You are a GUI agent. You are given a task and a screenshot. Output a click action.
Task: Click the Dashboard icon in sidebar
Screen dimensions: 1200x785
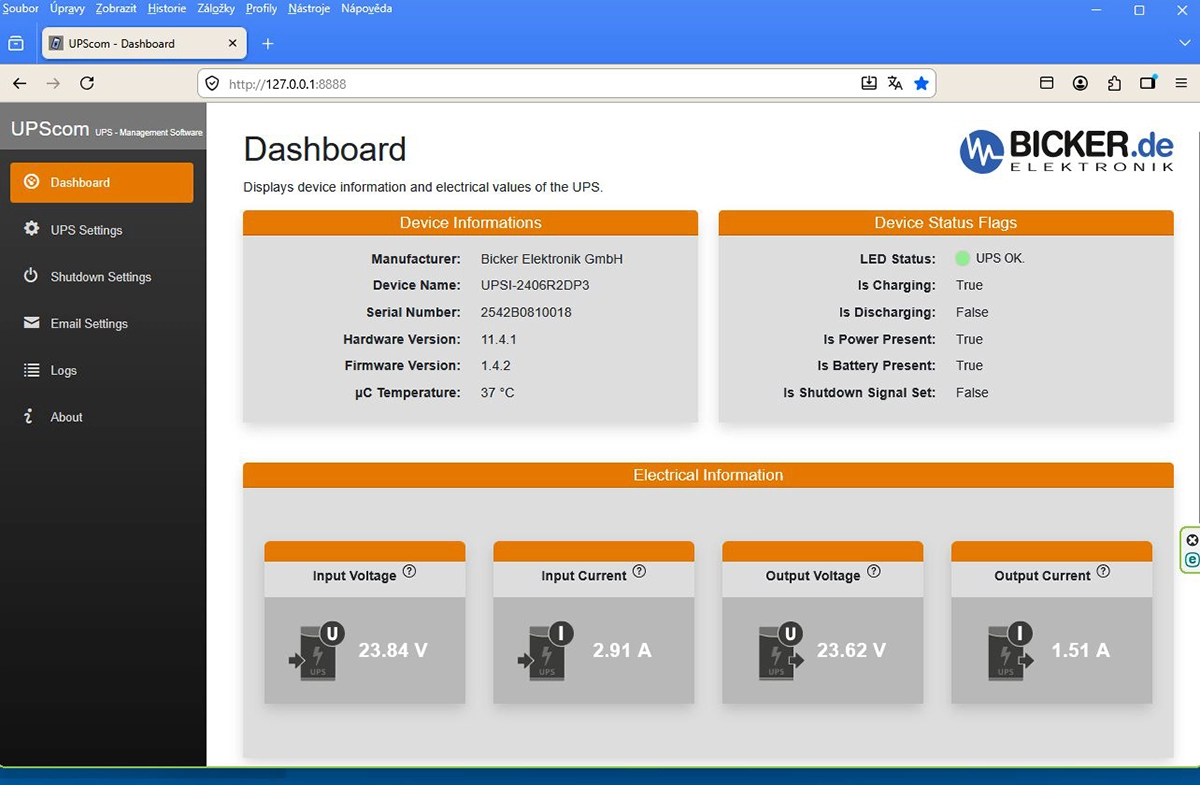[x=31, y=182]
